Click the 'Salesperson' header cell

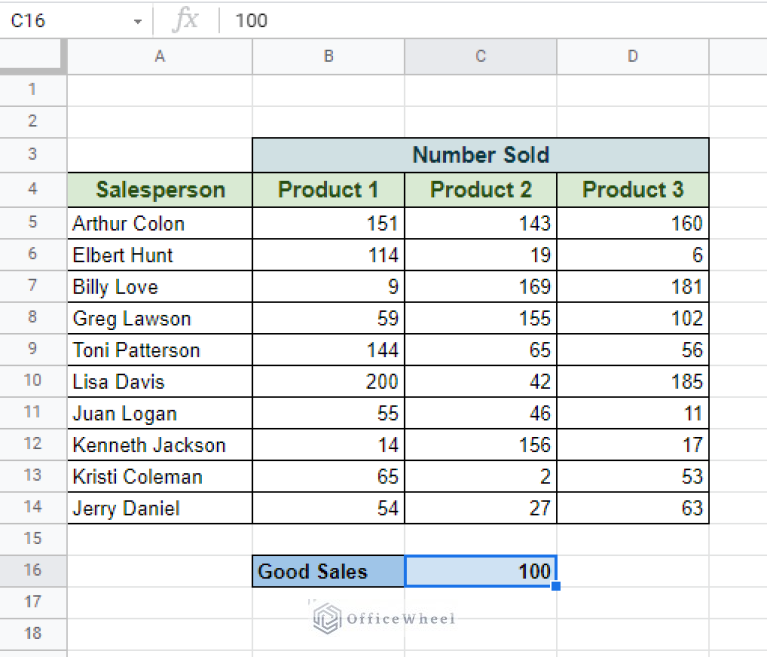point(160,190)
